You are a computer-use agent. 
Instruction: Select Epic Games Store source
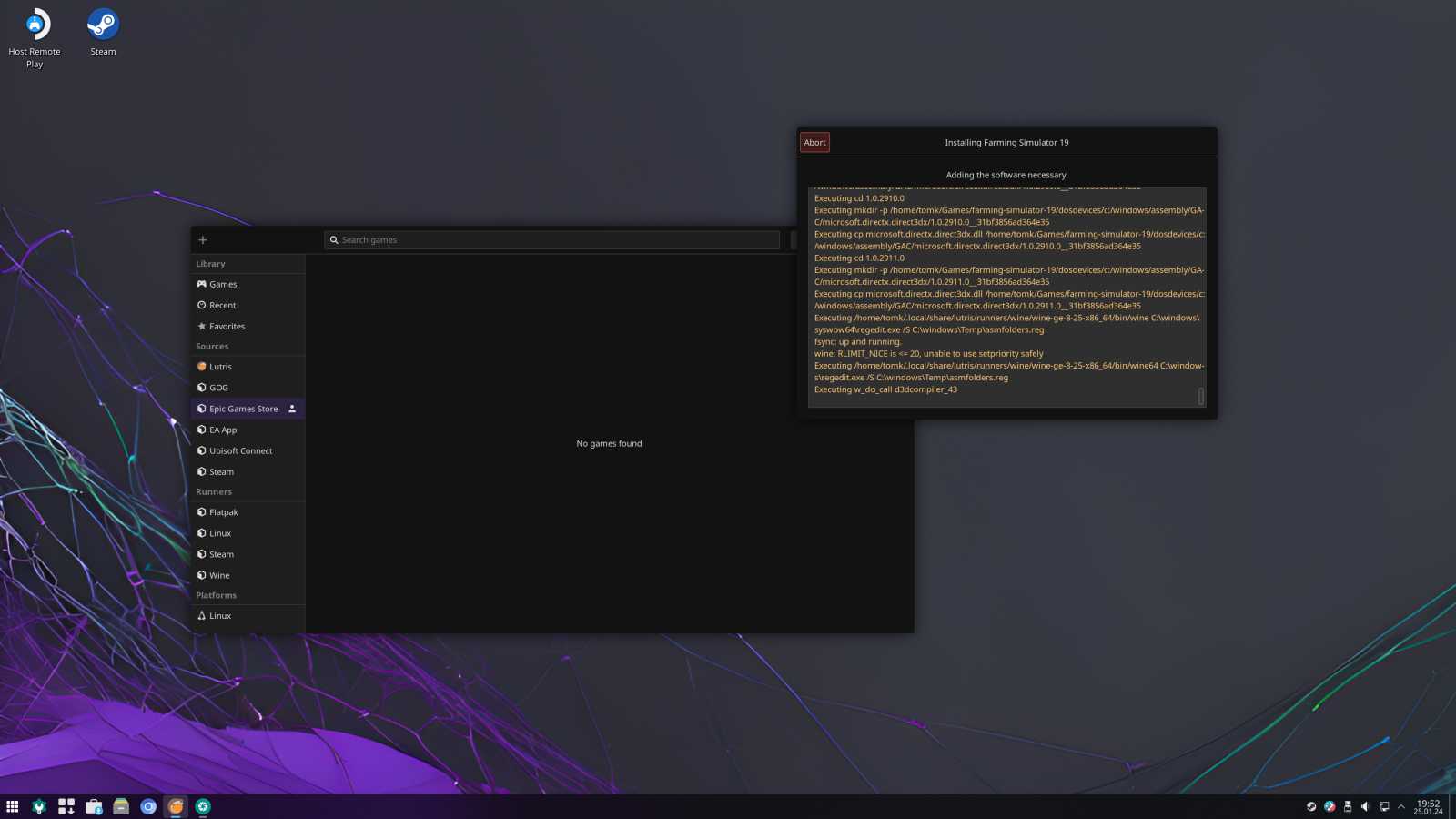tap(248, 409)
